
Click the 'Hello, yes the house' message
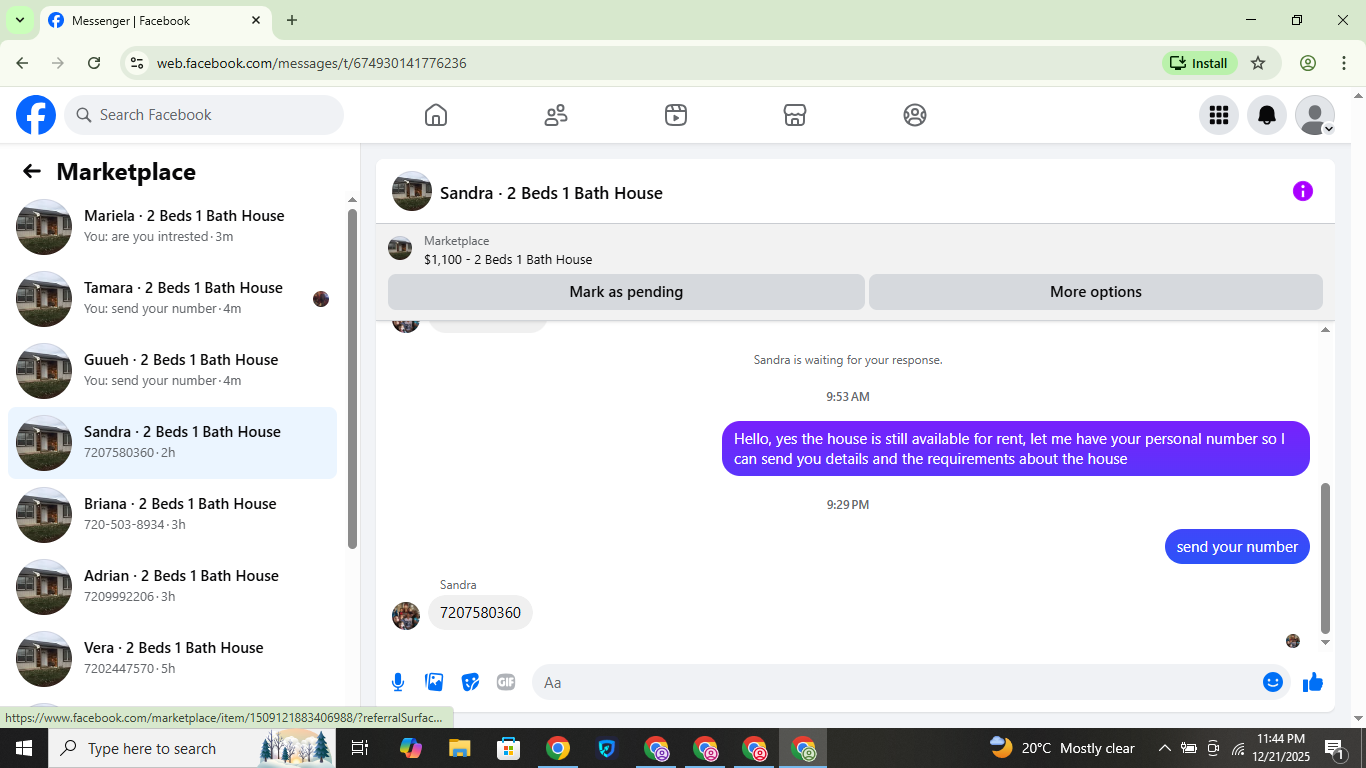tap(1016, 449)
